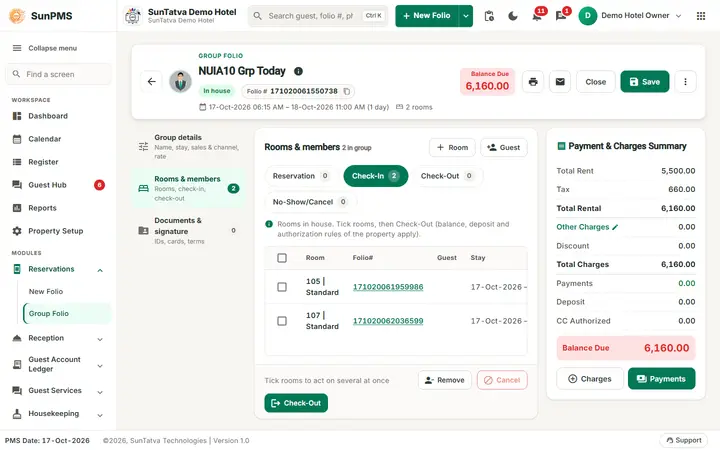Open messages icon with 1 badge

point(561,16)
